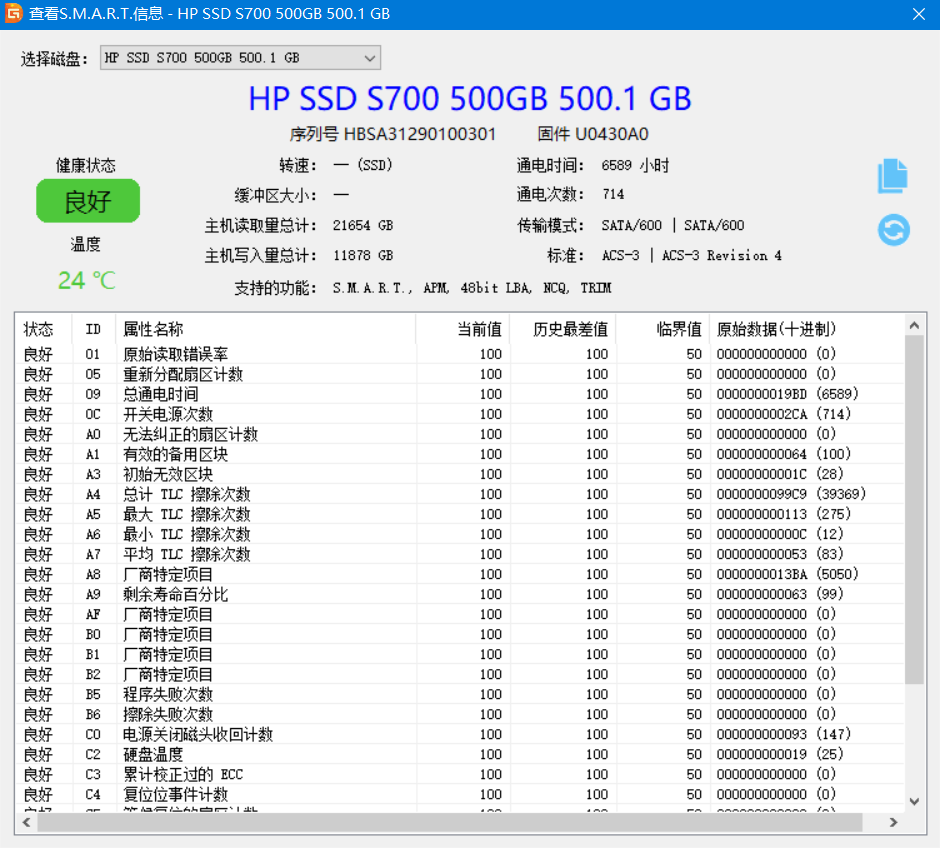Click the firmware version U0430A0
940x848 pixels.
(611, 134)
